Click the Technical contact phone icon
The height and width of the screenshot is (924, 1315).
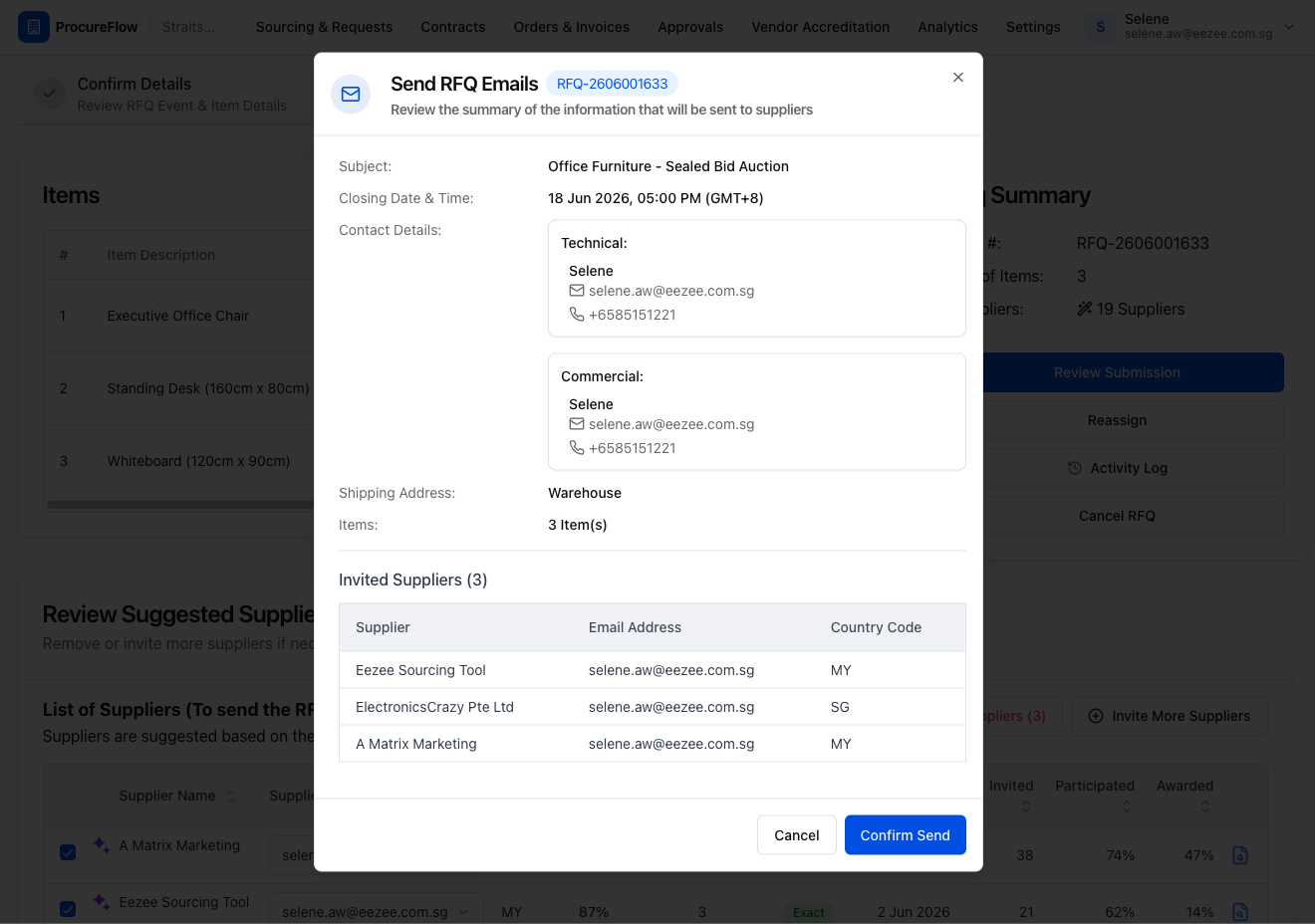(x=577, y=315)
